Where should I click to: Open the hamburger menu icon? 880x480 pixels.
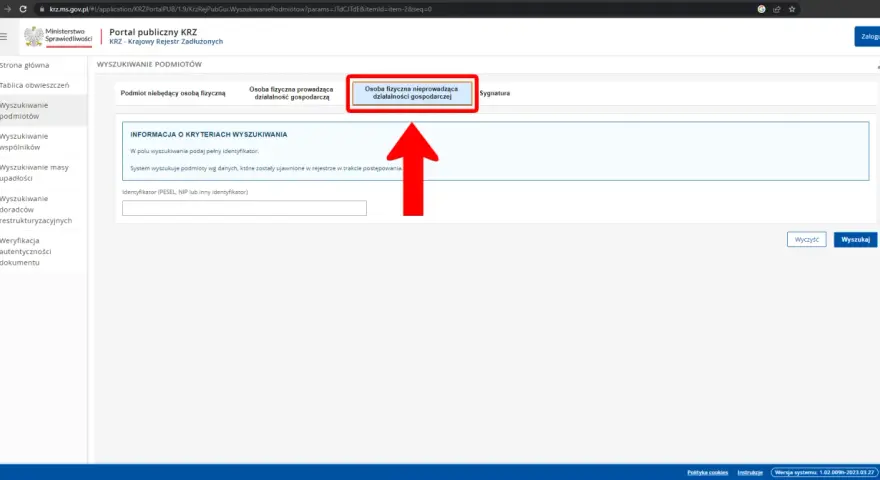click(3, 36)
